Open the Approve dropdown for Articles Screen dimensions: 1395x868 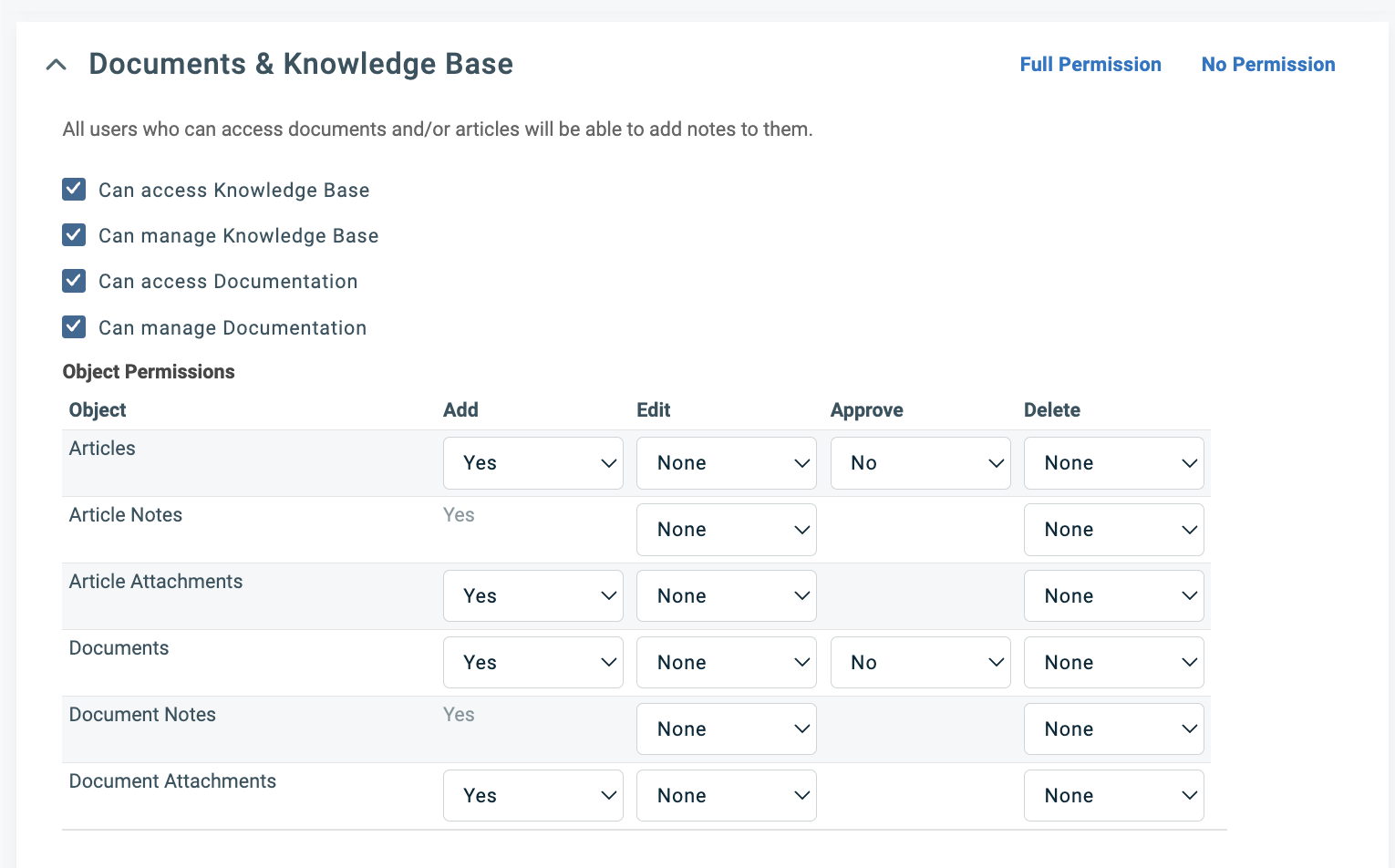(x=920, y=462)
